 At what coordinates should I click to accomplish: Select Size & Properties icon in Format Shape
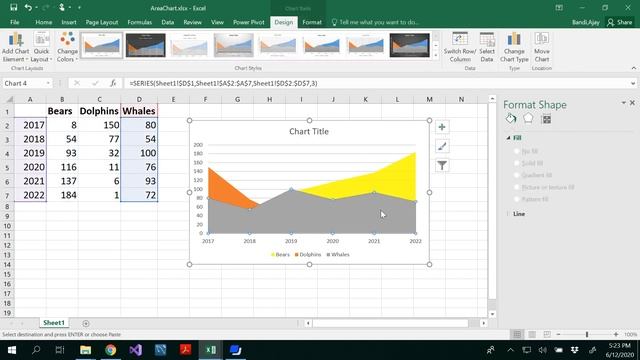(546, 119)
